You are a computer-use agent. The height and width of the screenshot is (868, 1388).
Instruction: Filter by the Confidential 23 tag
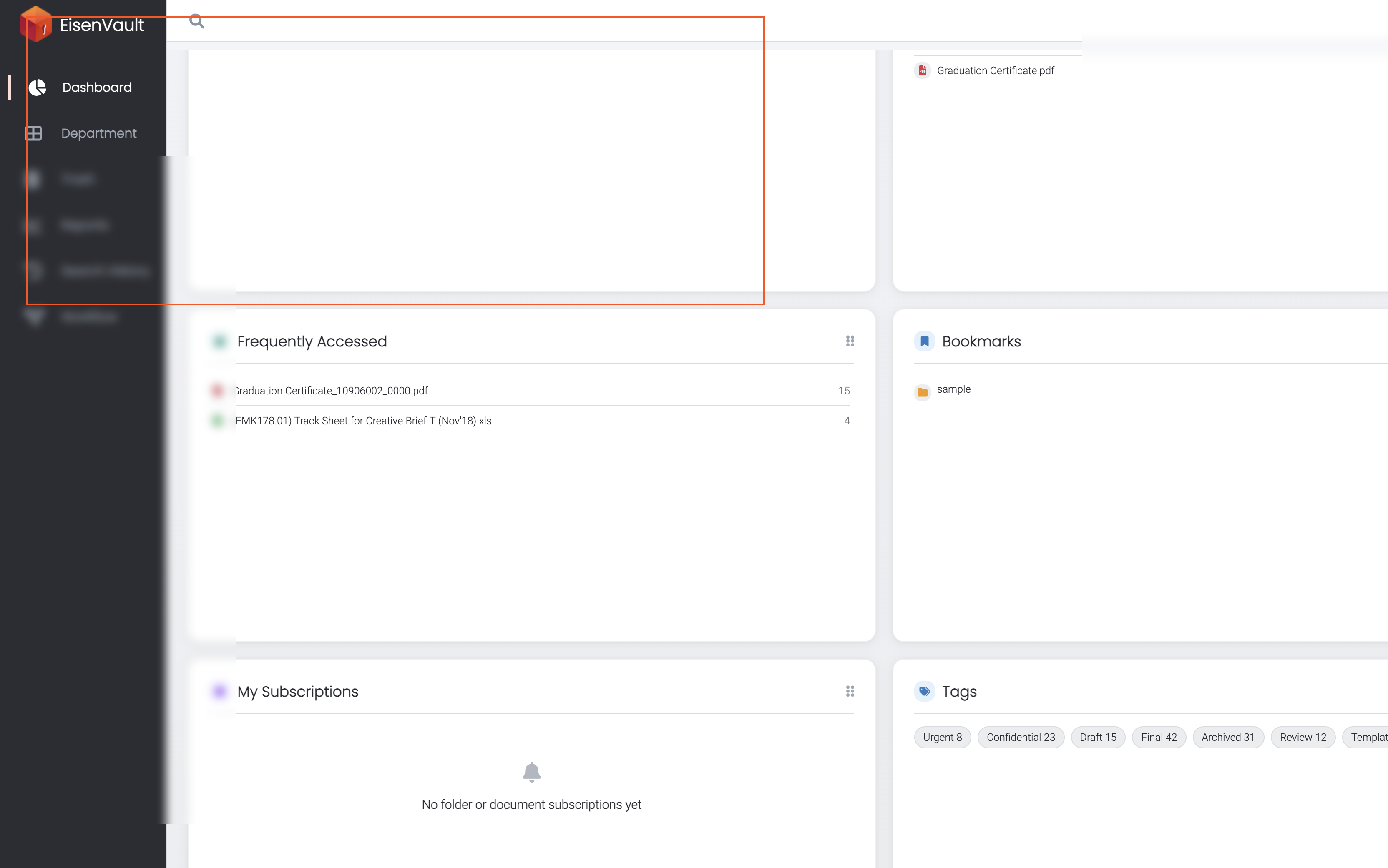click(1021, 737)
